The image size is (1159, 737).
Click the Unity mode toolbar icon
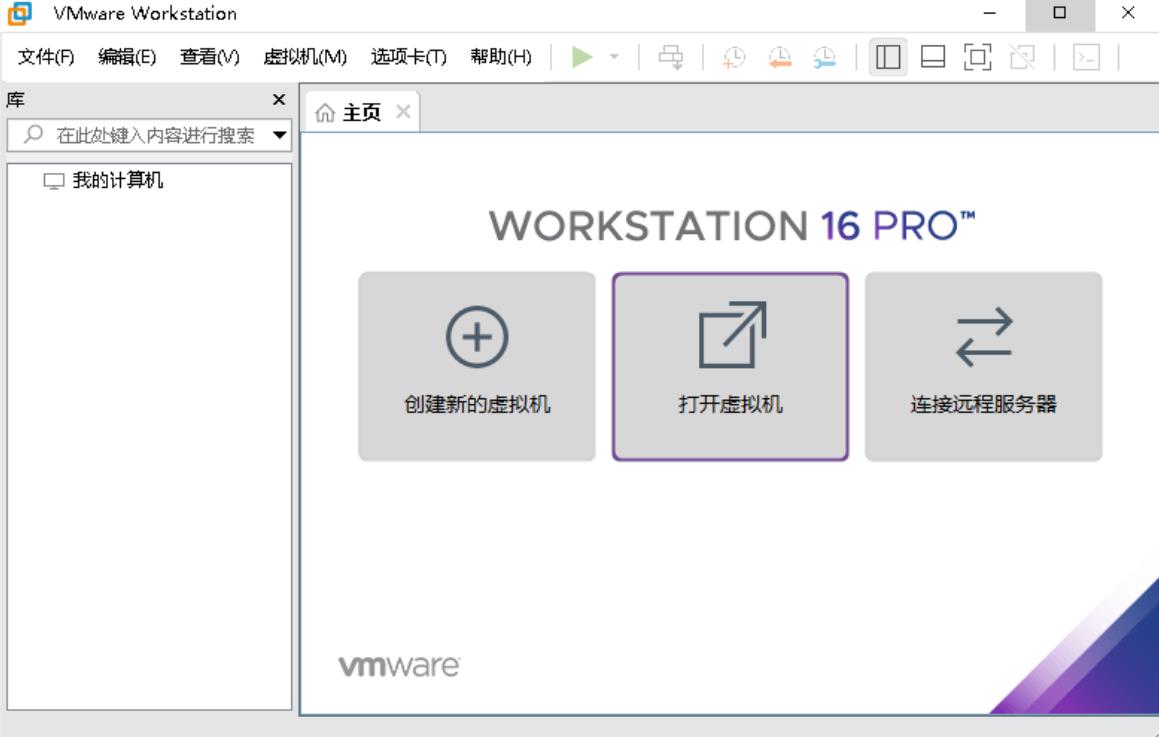pyautogui.click(x=1023, y=57)
